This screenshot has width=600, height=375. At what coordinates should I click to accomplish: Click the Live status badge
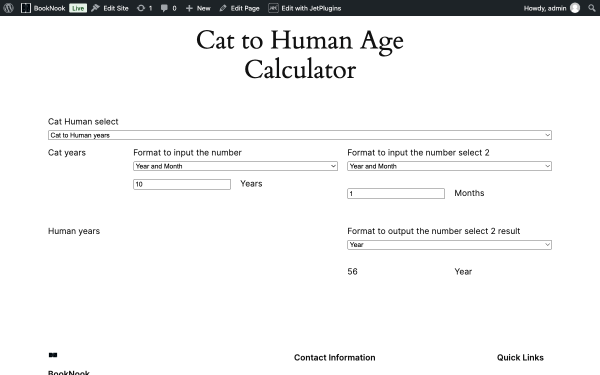pyautogui.click(x=78, y=8)
